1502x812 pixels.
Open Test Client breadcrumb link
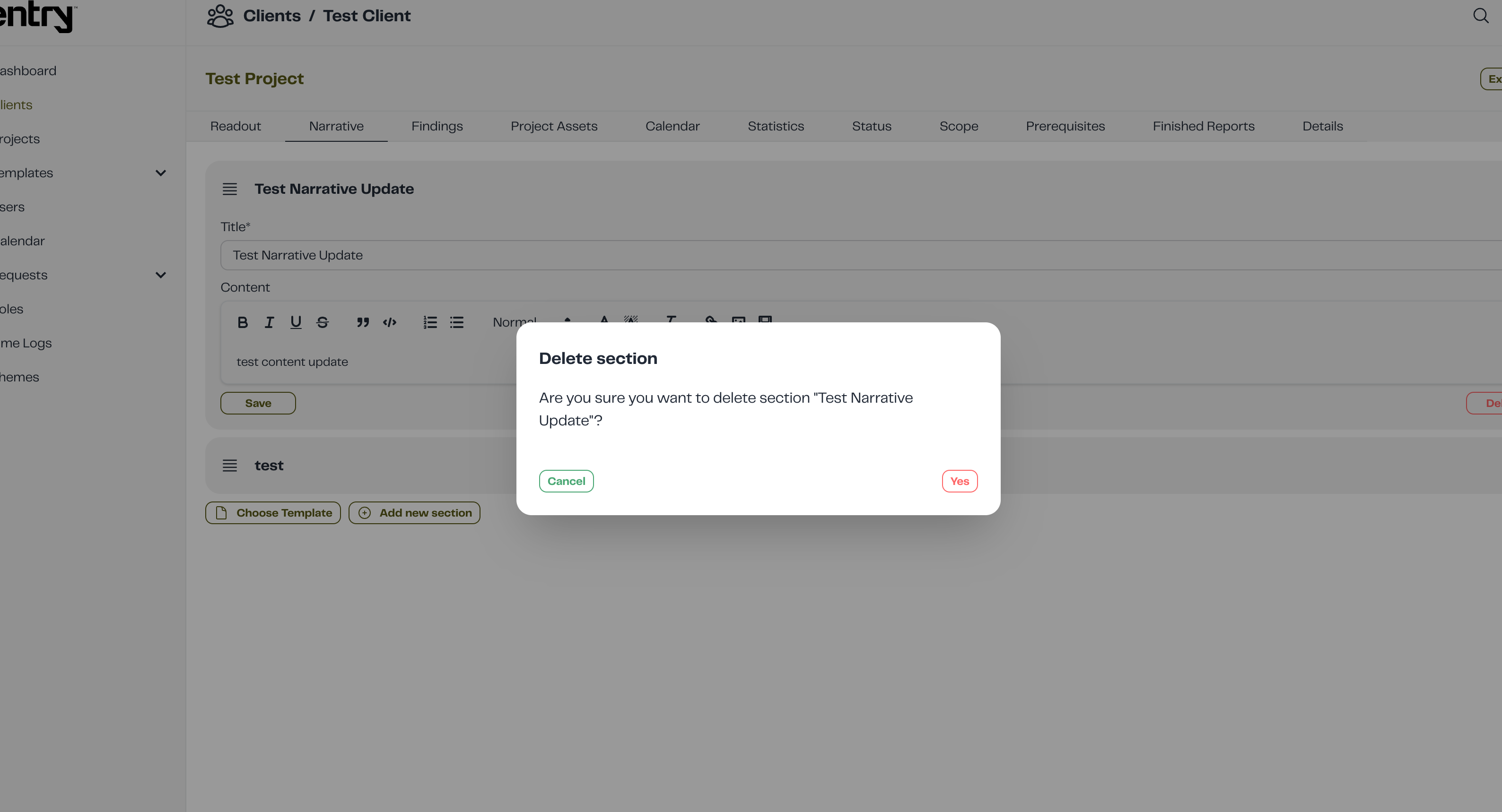coord(367,16)
